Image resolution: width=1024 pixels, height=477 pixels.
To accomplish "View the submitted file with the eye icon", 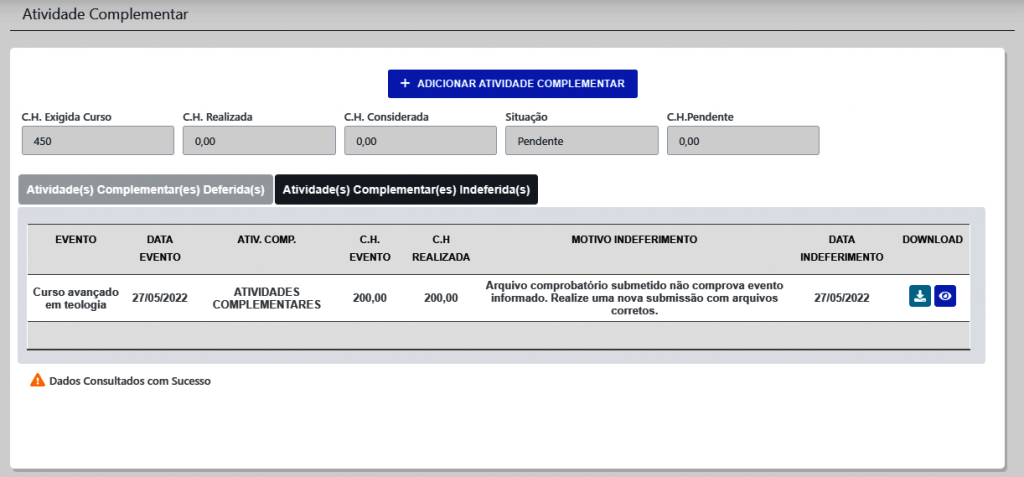I will click(x=945, y=296).
